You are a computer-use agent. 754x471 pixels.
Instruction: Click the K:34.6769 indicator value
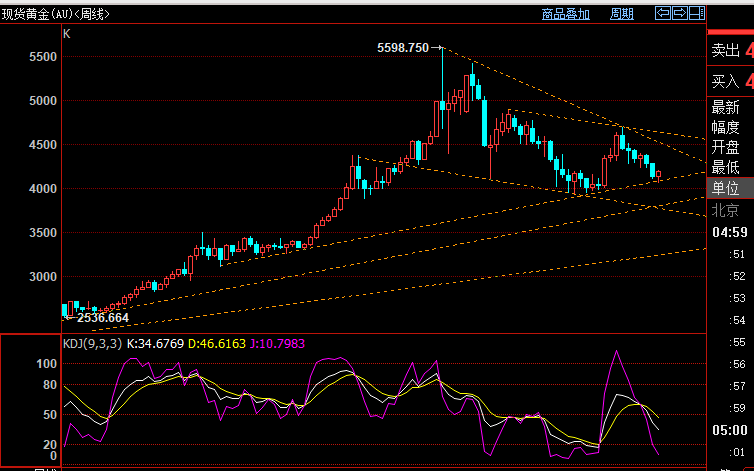[x=155, y=344]
